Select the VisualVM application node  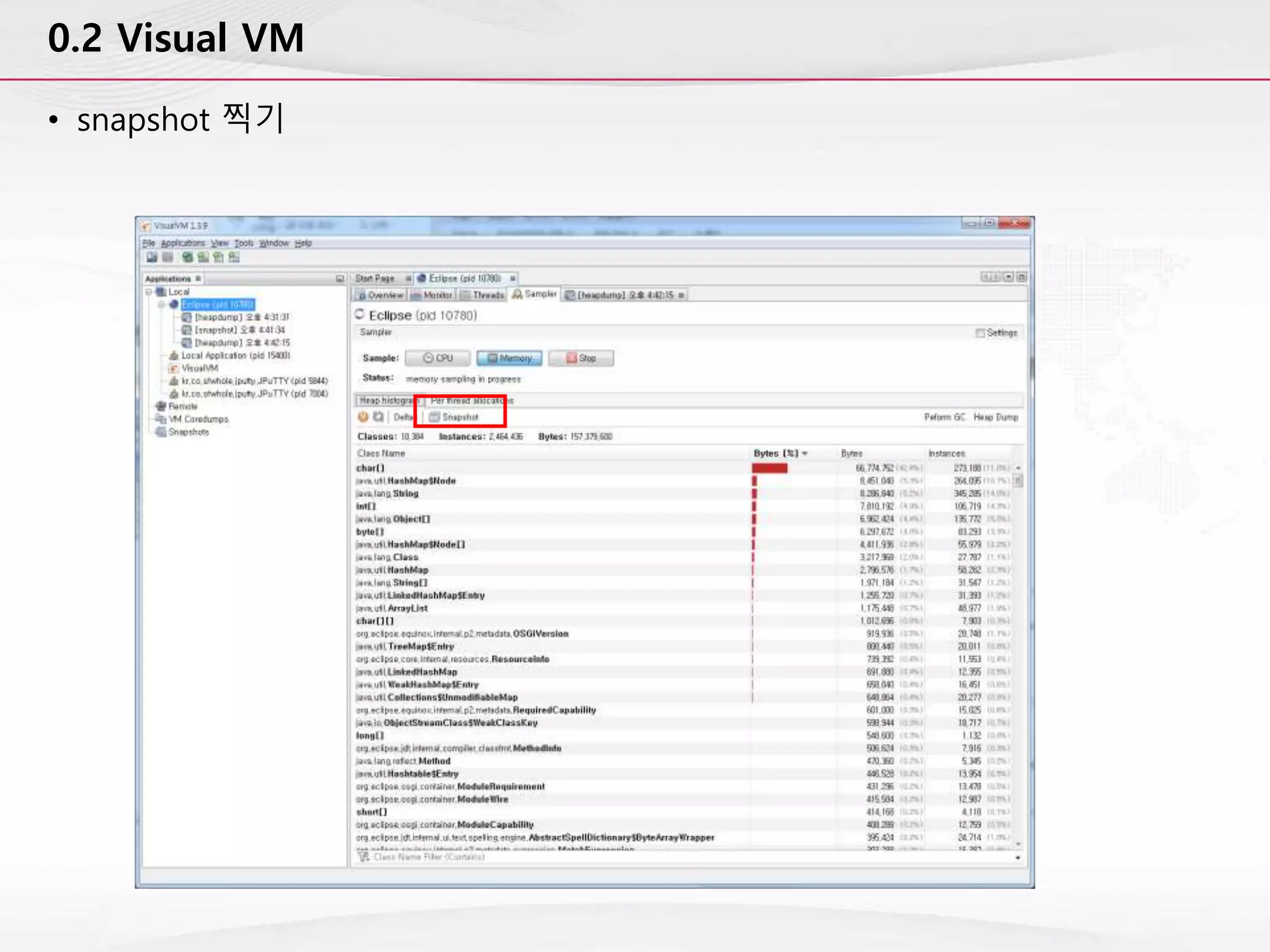tap(199, 368)
